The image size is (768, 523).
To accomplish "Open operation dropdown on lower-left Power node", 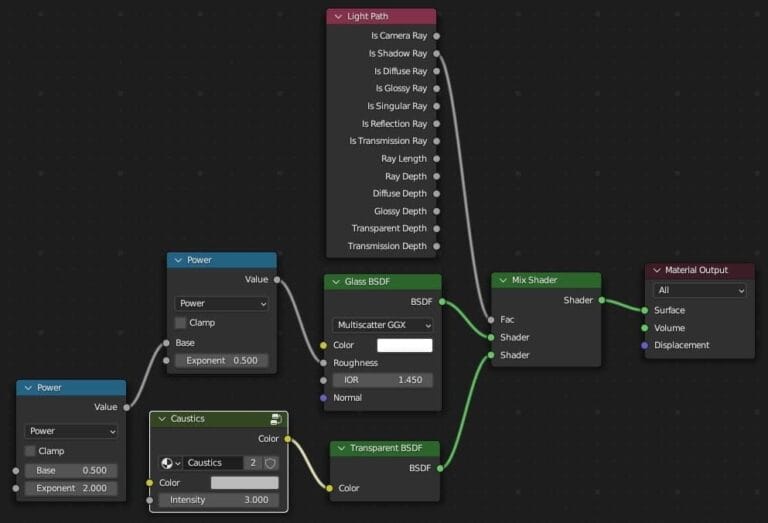I will click(x=71, y=431).
